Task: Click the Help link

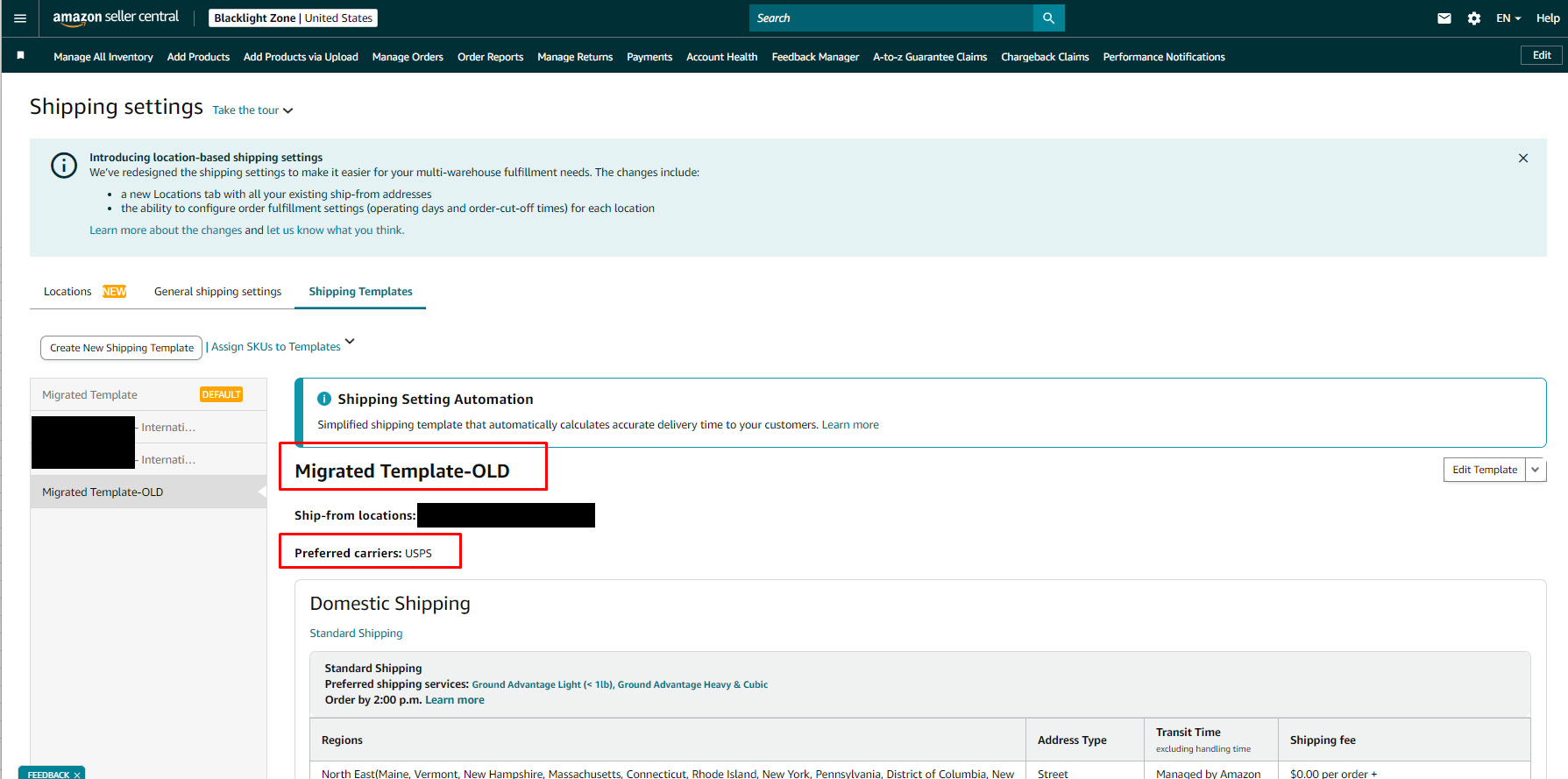Action: (x=1548, y=18)
